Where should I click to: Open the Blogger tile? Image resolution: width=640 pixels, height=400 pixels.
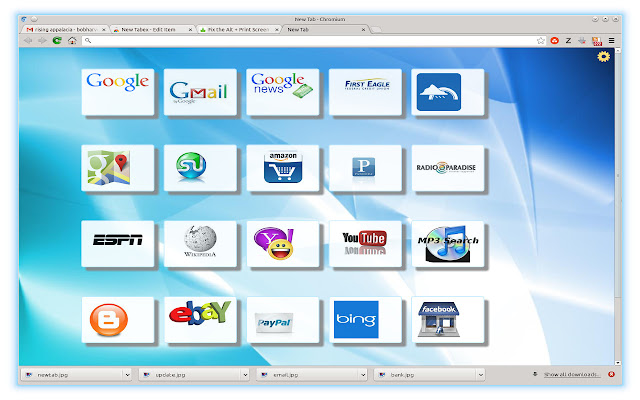118,320
